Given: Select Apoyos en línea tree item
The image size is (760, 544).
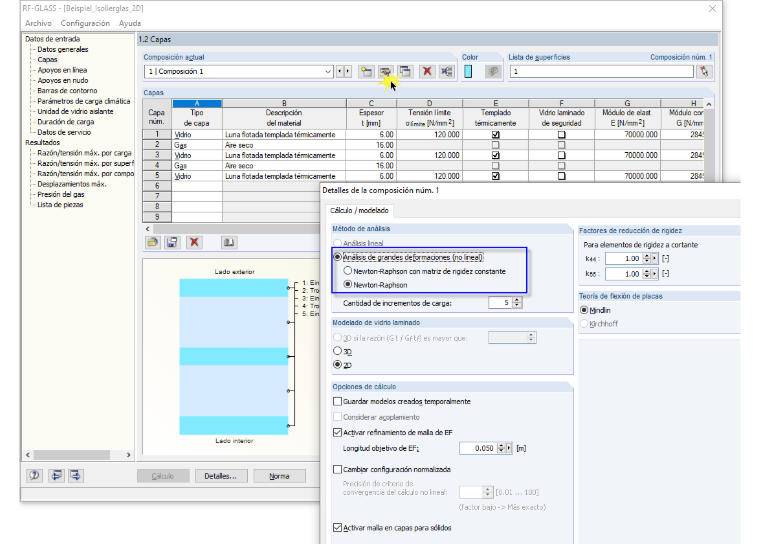Looking at the screenshot, I should 62,70.
